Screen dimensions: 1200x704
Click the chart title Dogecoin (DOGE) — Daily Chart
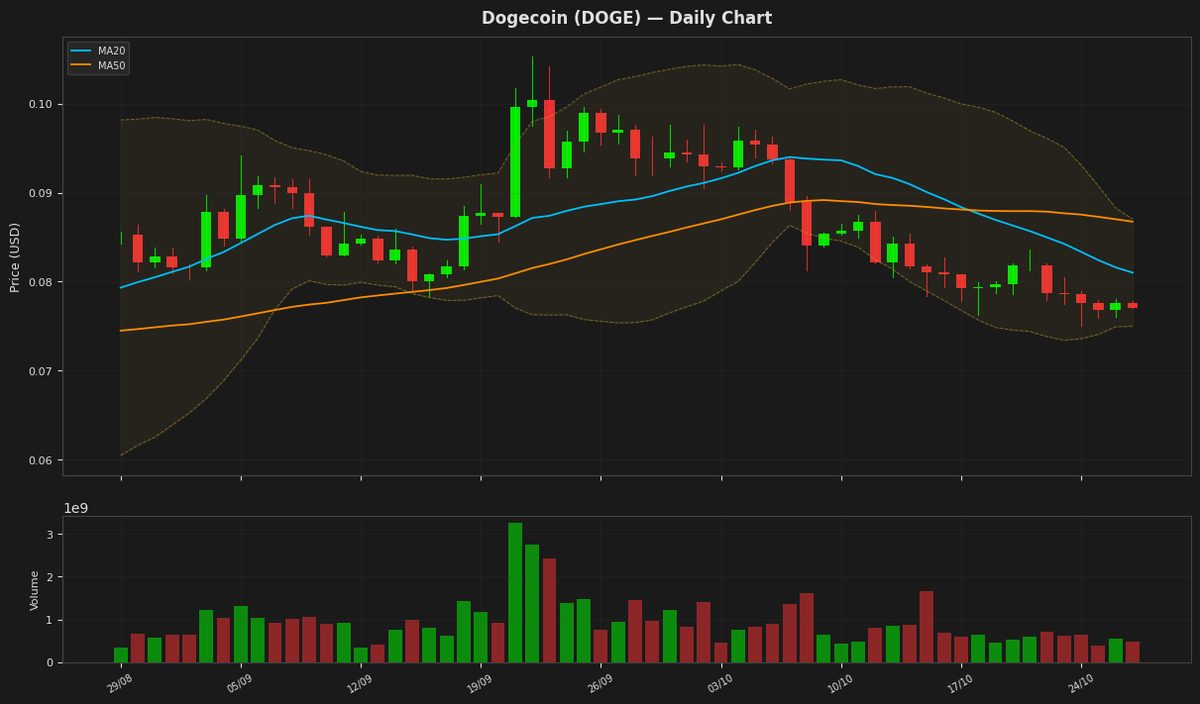pyautogui.click(x=627, y=18)
